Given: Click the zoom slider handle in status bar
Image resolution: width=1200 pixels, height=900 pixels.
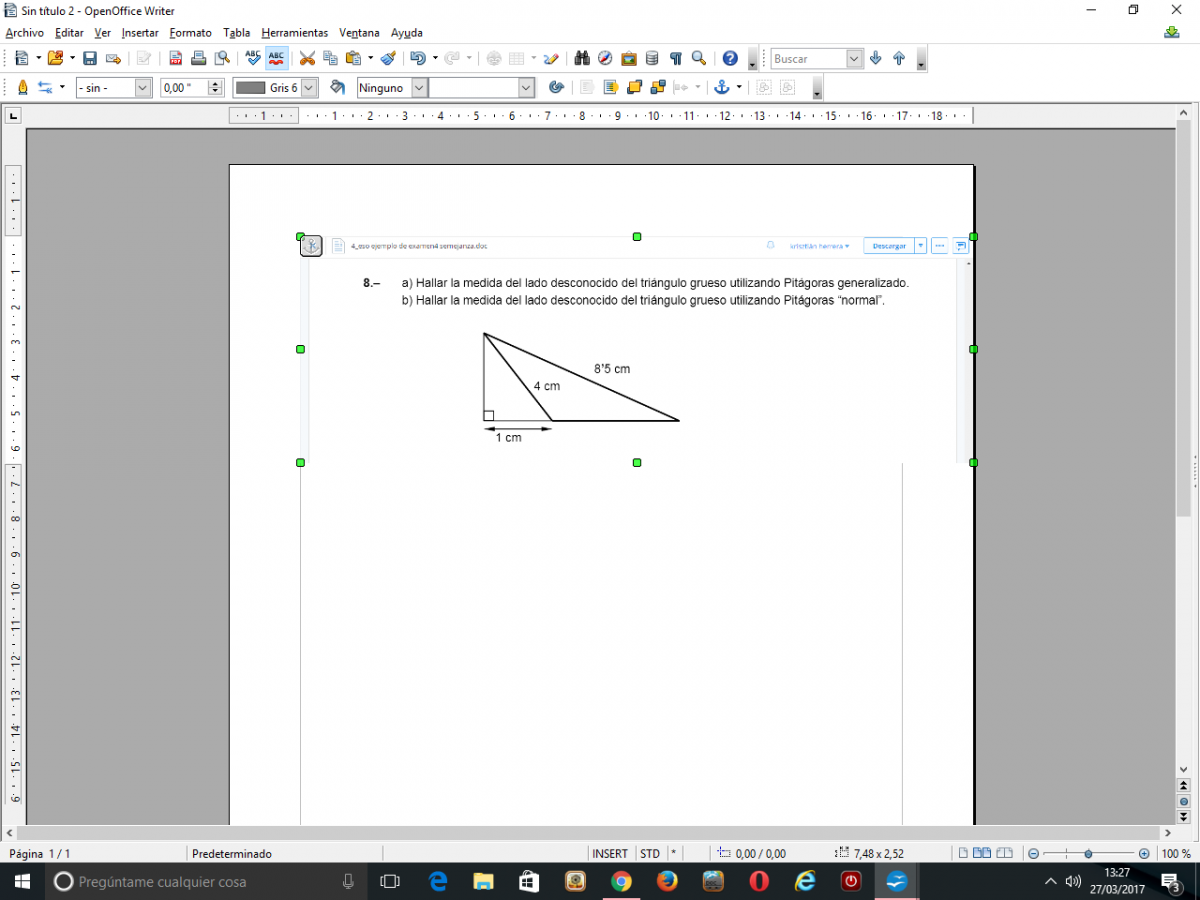Looking at the screenshot, I should [1088, 854].
